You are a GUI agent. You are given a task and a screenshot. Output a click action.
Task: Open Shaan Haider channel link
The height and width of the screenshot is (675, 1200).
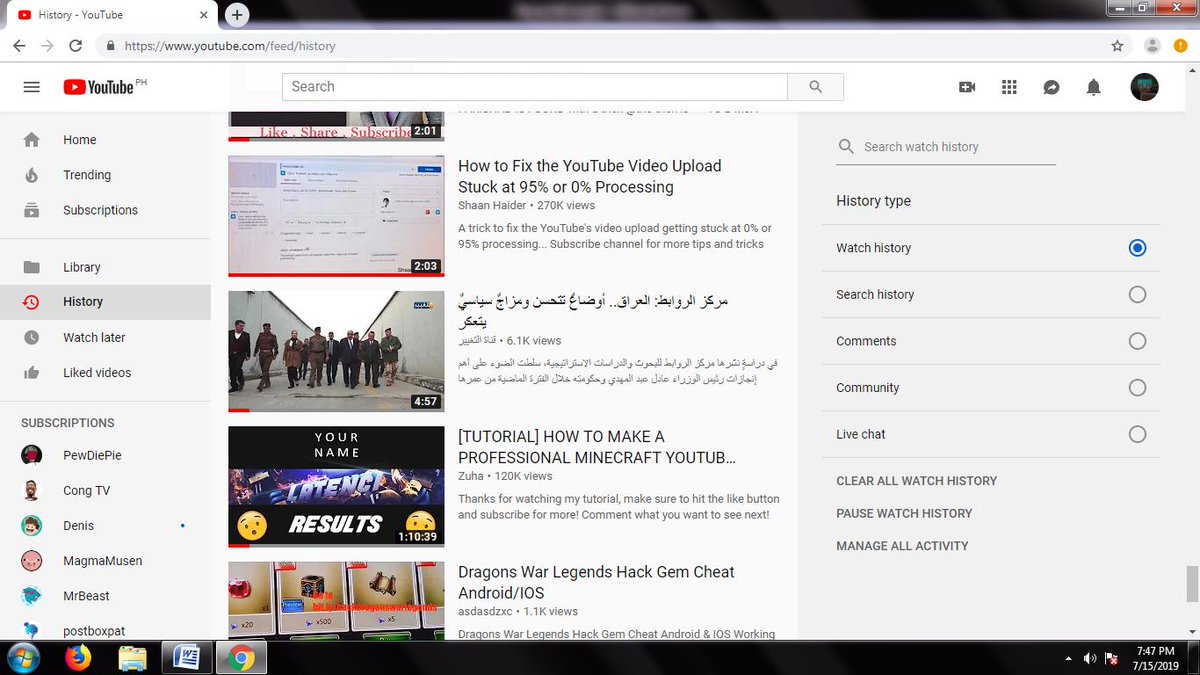pyautogui.click(x=490, y=205)
